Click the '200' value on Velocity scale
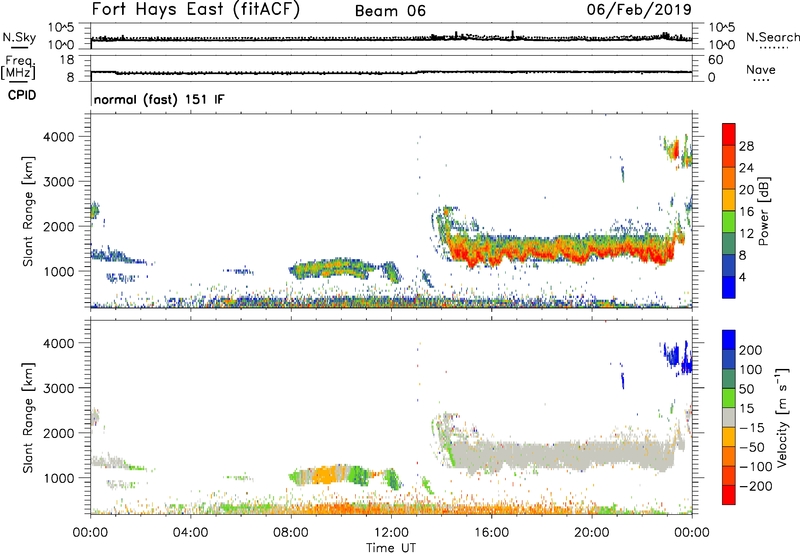800x554 pixels. (751, 350)
